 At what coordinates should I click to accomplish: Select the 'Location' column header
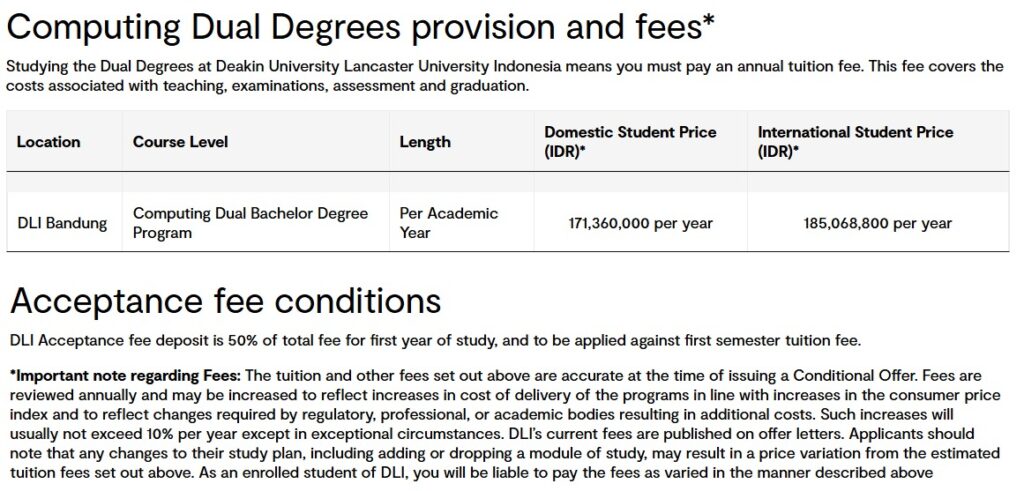pos(48,142)
